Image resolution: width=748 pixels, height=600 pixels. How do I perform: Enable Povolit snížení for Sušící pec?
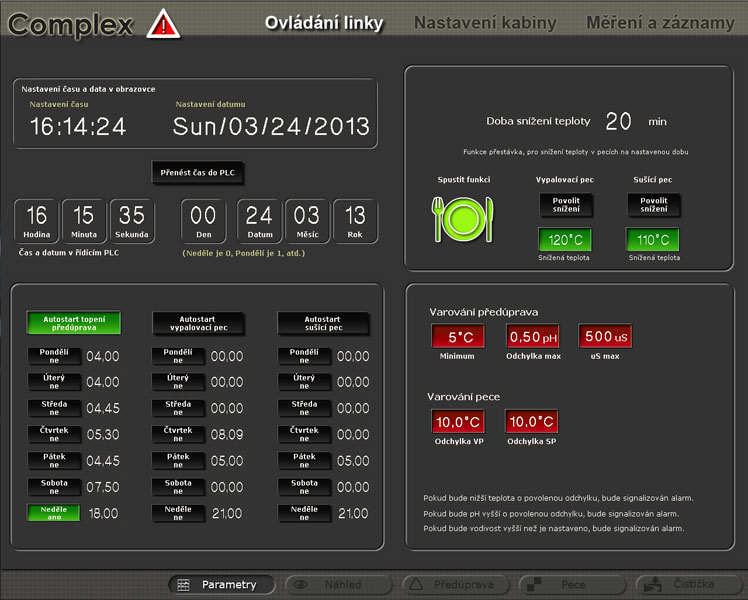click(654, 205)
